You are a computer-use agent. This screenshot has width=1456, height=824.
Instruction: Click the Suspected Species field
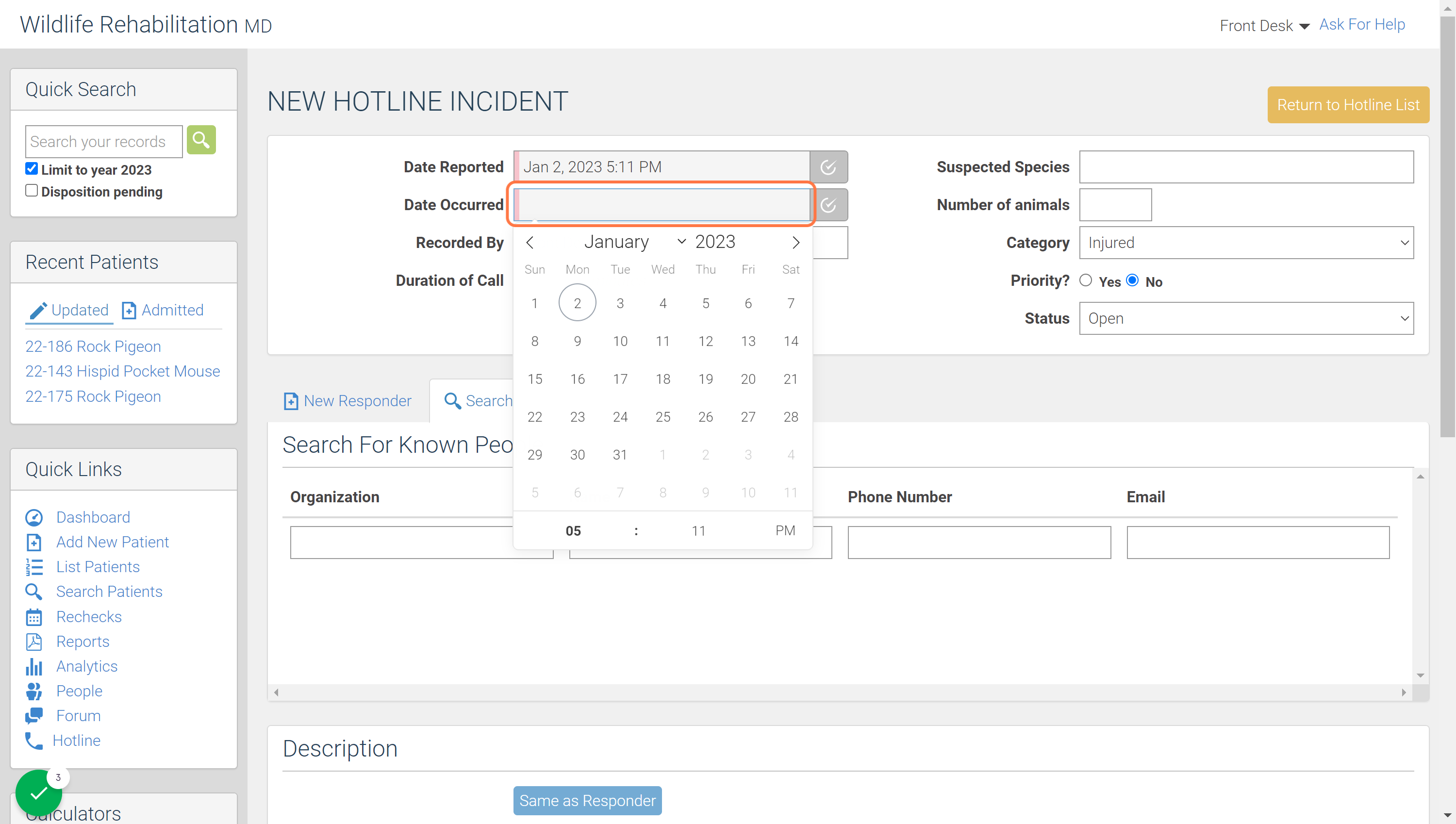(x=1246, y=167)
